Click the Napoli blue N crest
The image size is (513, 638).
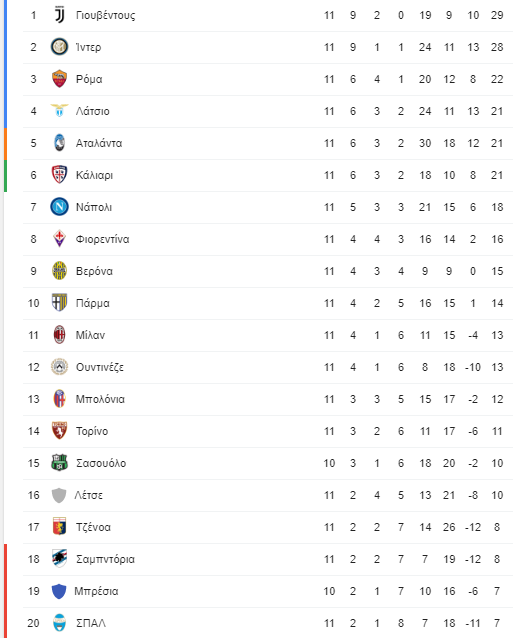tap(59, 207)
